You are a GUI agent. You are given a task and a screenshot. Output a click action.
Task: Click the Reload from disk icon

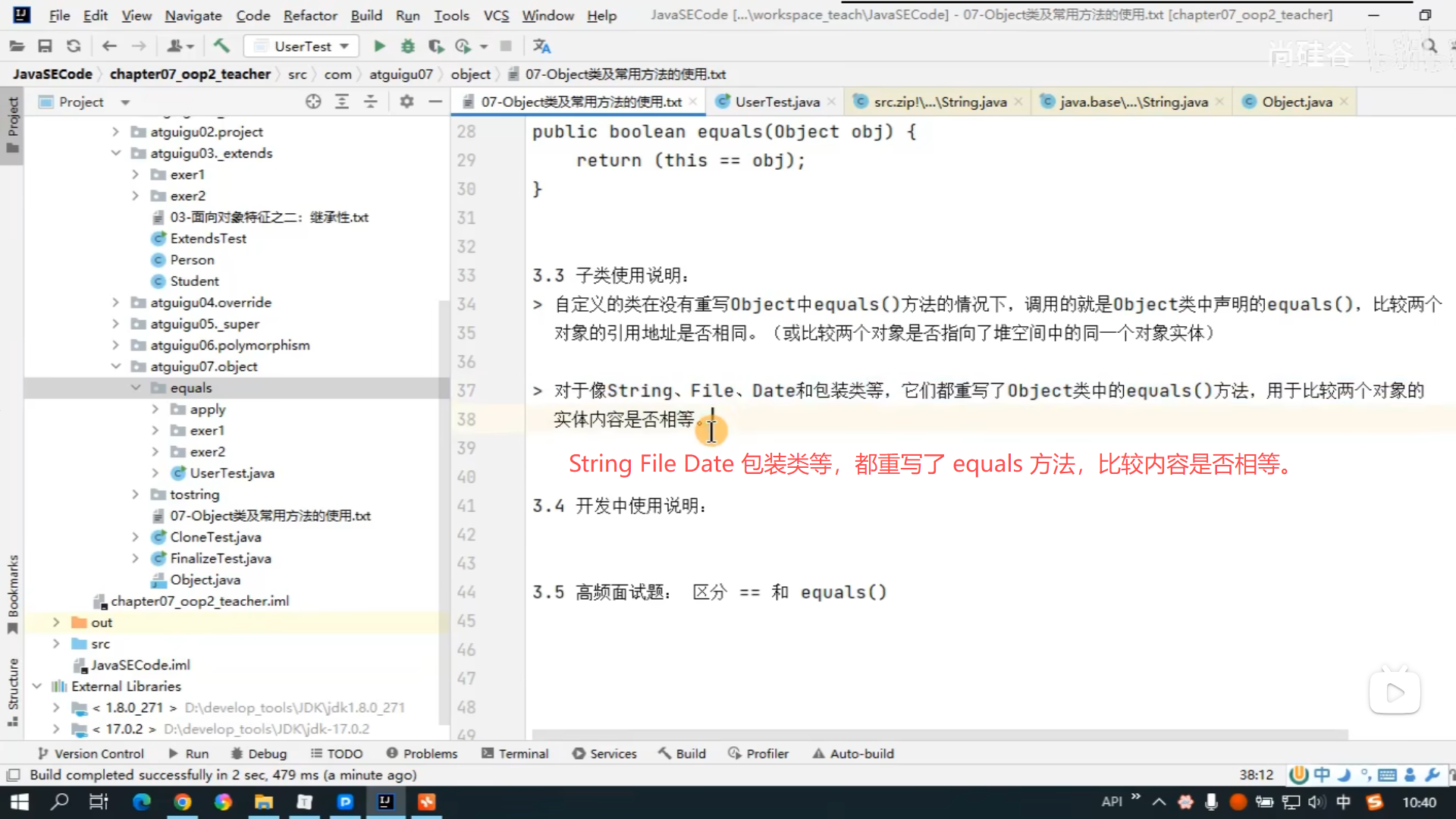[x=74, y=46]
